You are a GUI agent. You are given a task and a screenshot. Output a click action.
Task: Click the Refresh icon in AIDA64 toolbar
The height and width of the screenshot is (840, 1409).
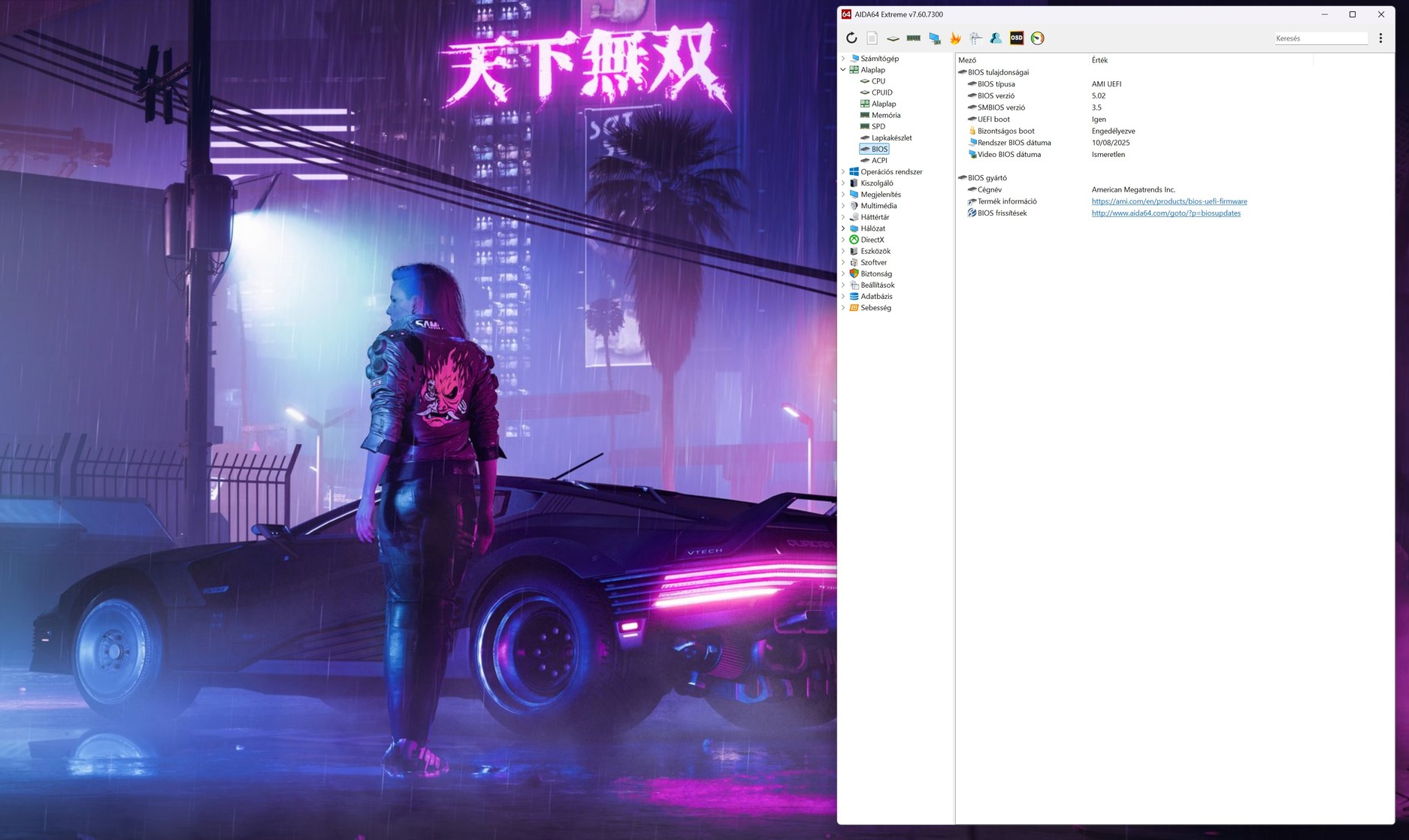pyautogui.click(x=851, y=38)
